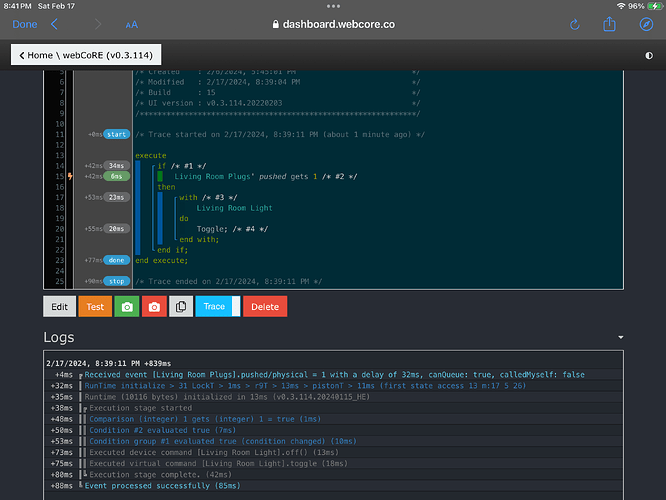Viewport: 666px width, 500px height.
Task: Open in Safari using compass icon
Action: (646, 24)
